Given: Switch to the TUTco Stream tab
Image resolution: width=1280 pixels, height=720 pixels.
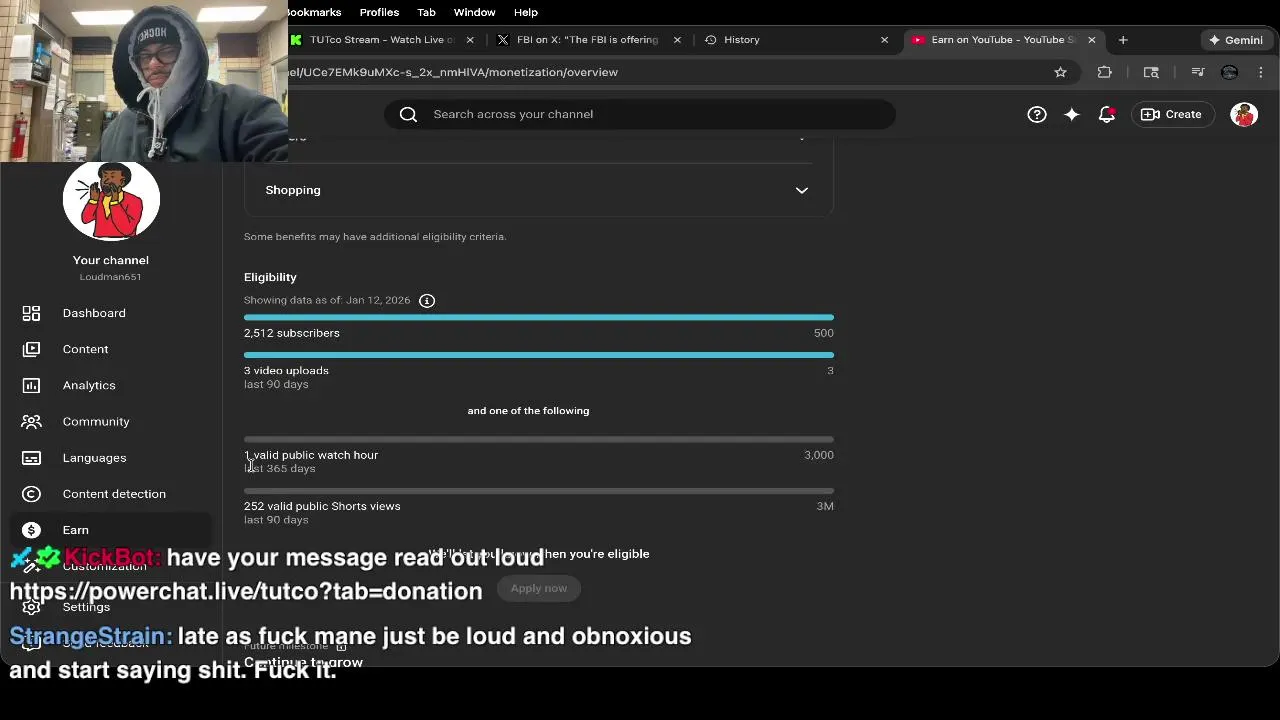Looking at the screenshot, I should tap(380, 40).
